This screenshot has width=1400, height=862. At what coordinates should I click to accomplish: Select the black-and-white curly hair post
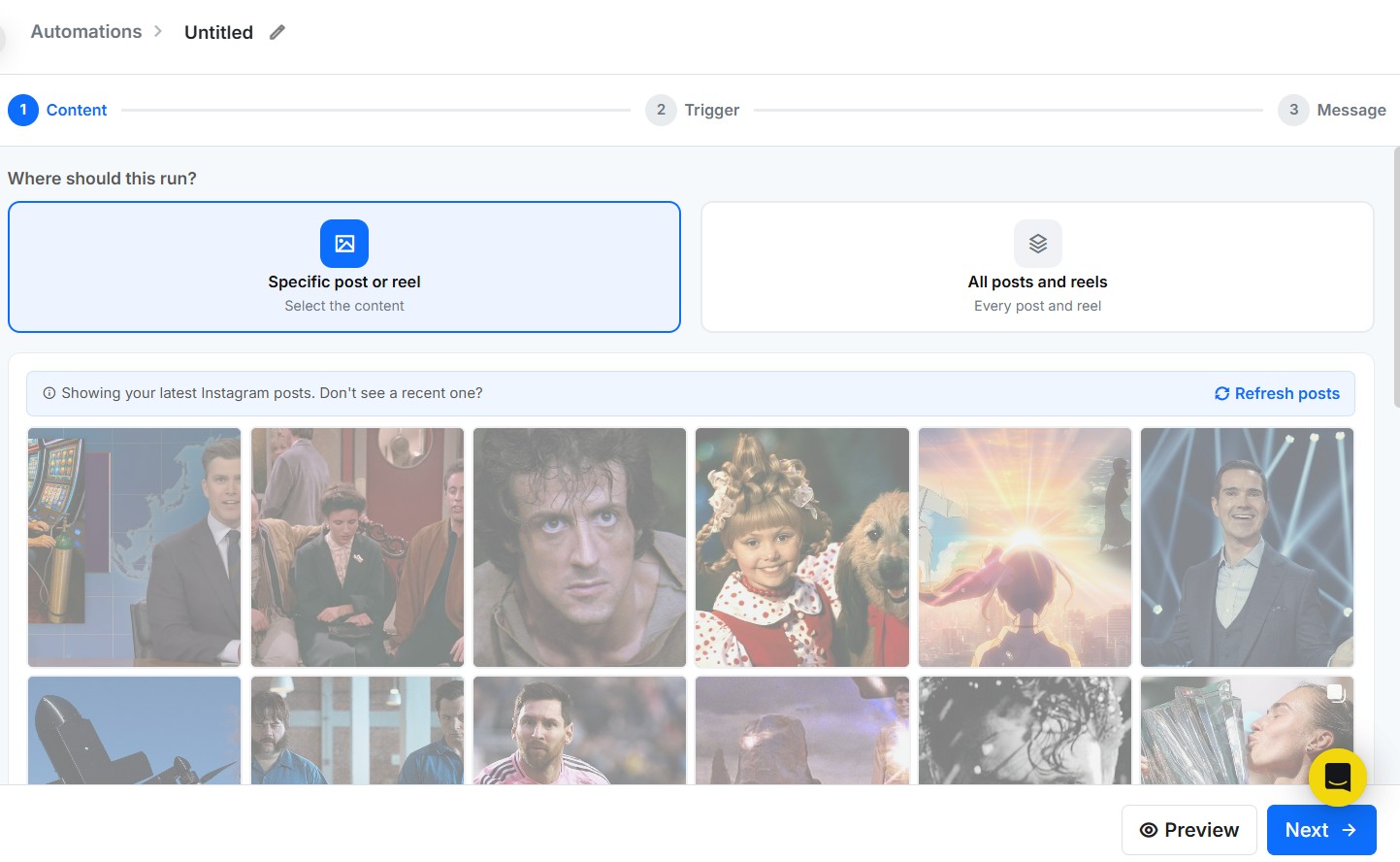(1025, 730)
